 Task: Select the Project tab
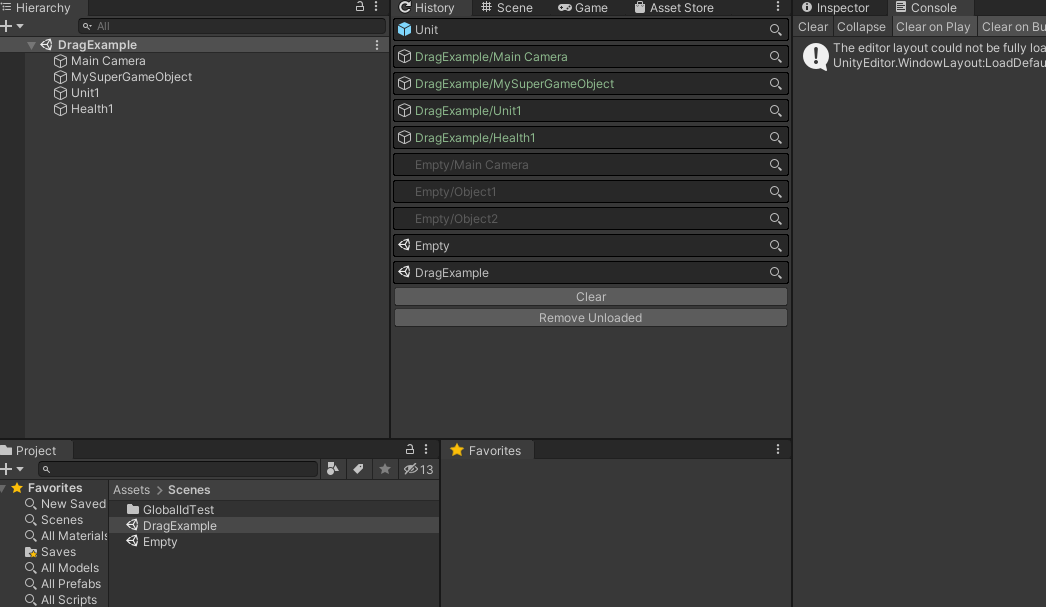click(29, 450)
